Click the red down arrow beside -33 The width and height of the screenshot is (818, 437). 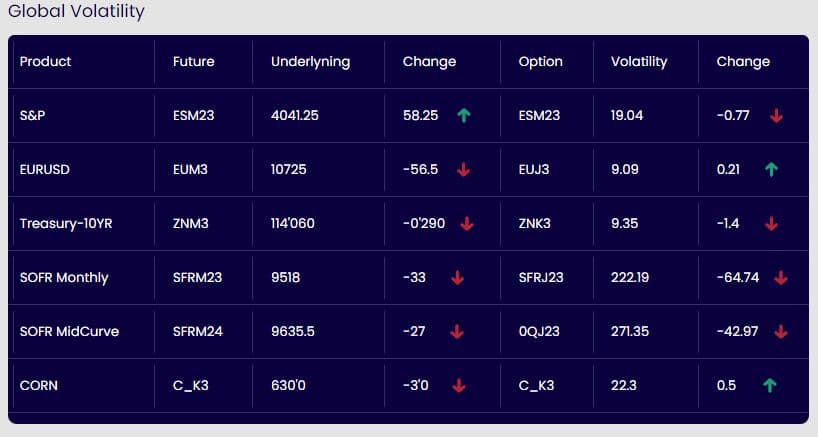pyautogui.click(x=457, y=278)
